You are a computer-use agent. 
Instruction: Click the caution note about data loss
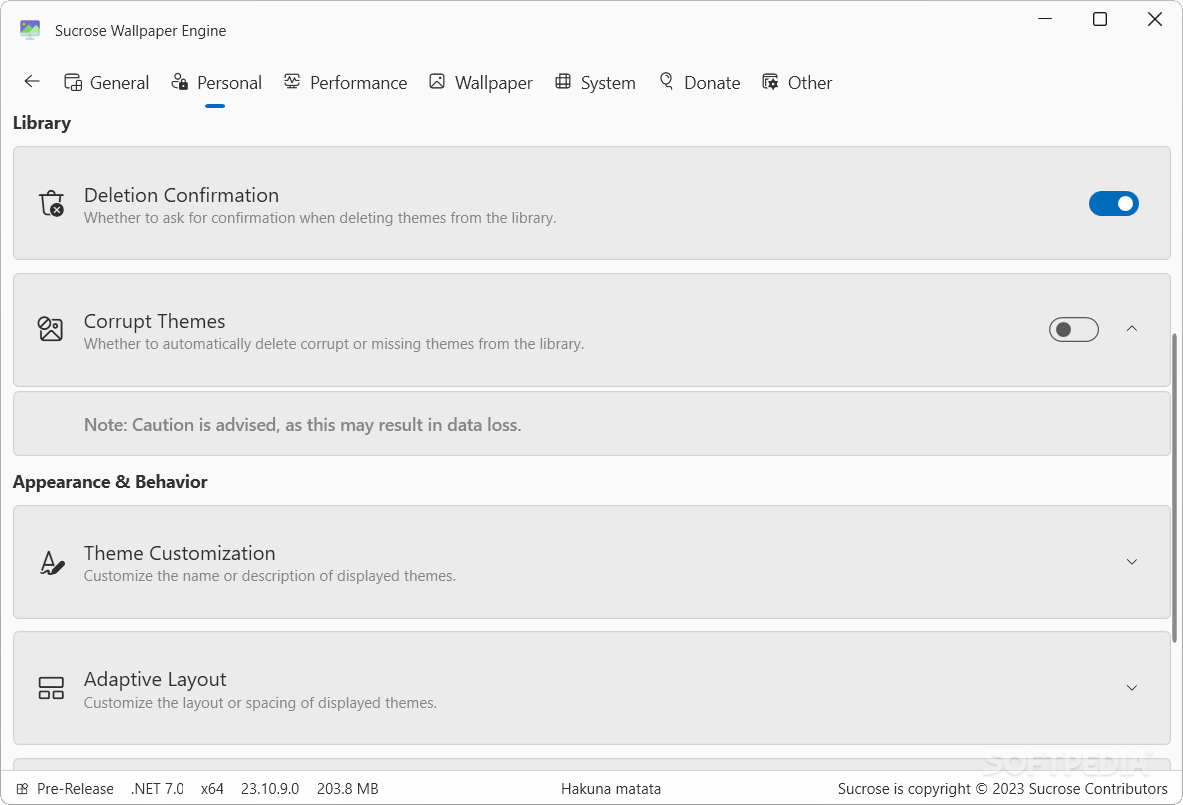tap(303, 425)
